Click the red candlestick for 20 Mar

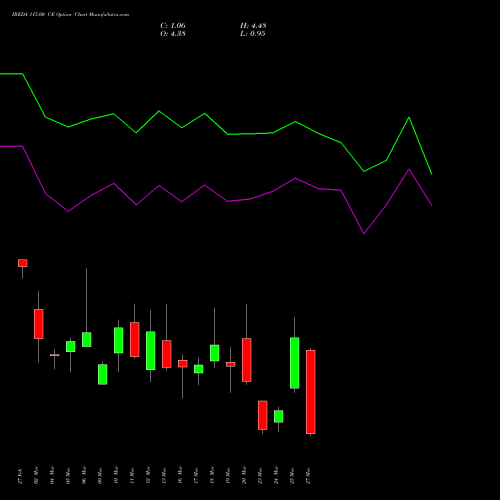tap(247, 360)
